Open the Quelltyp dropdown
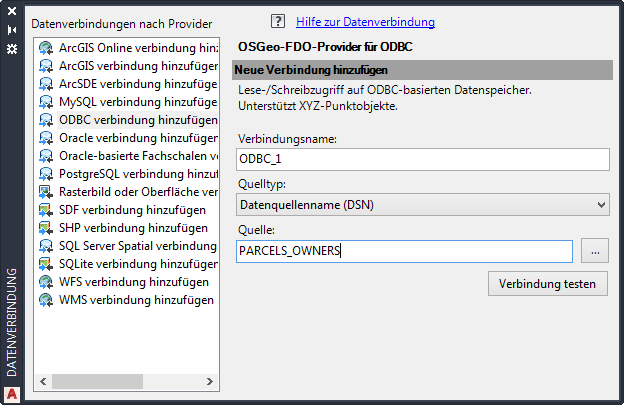This screenshot has width=624, height=405. (x=423, y=204)
